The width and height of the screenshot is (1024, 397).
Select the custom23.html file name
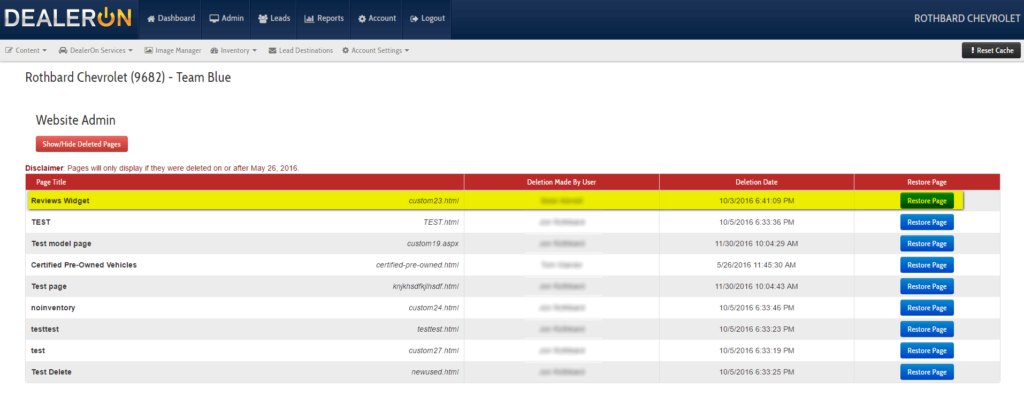pos(434,201)
